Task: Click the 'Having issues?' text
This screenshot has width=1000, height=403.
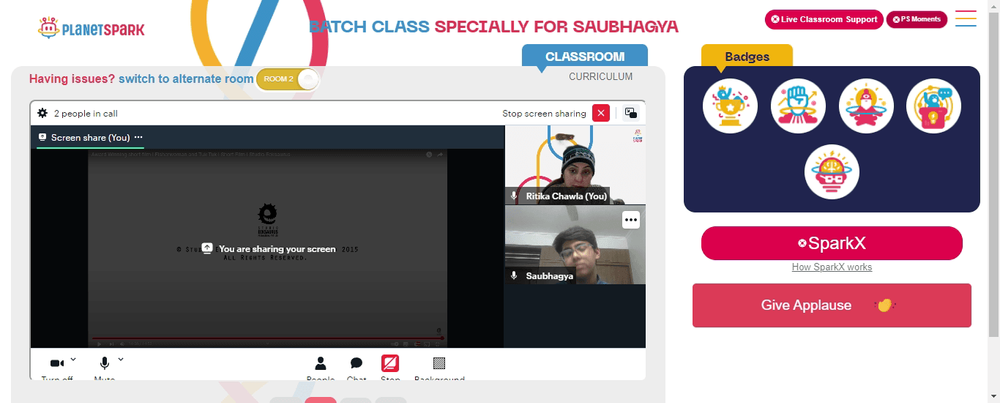Action: point(72,79)
